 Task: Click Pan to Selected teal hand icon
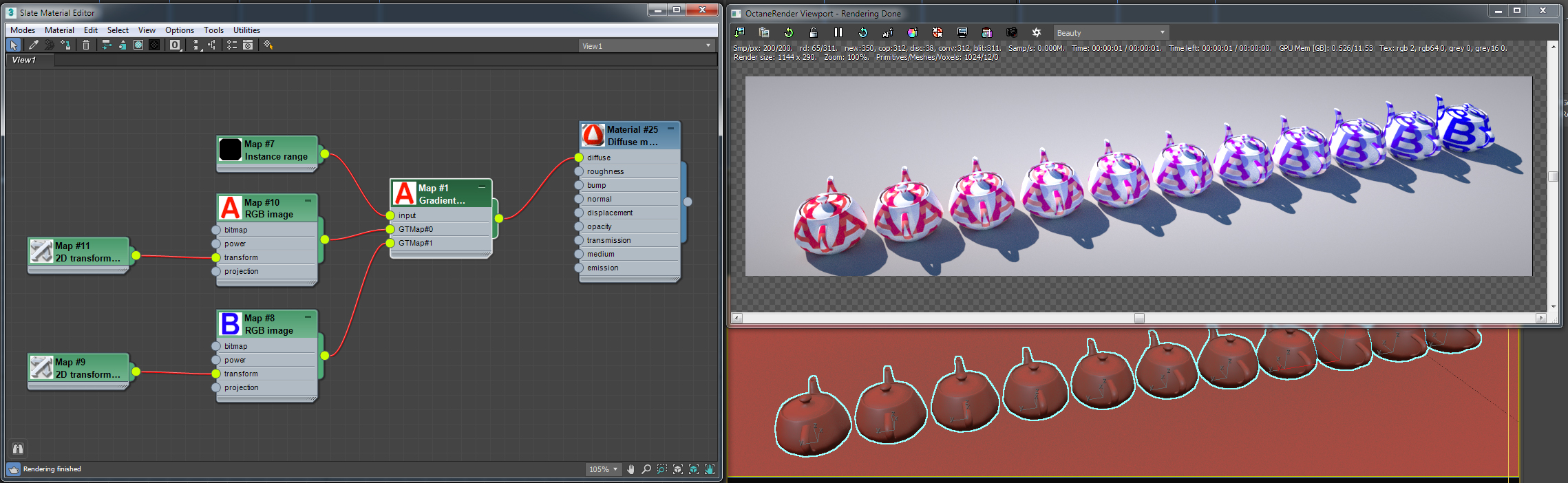pyautogui.click(x=710, y=469)
